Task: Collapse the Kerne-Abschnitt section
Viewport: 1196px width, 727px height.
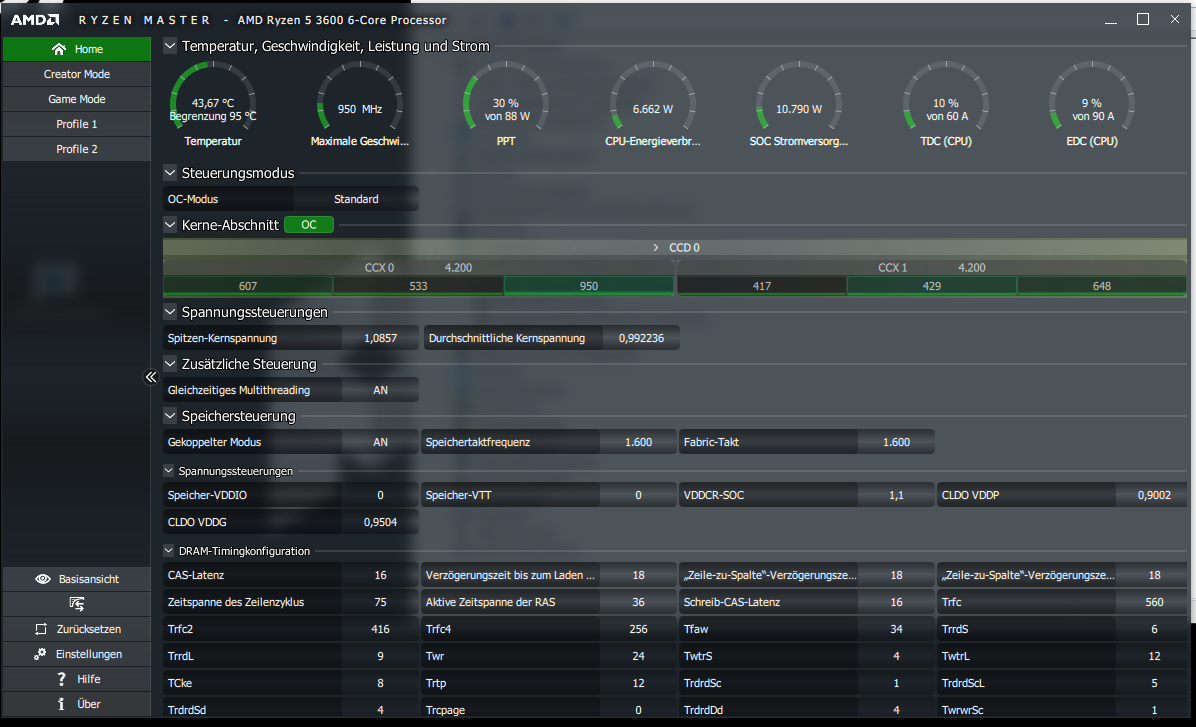Action: [x=170, y=225]
